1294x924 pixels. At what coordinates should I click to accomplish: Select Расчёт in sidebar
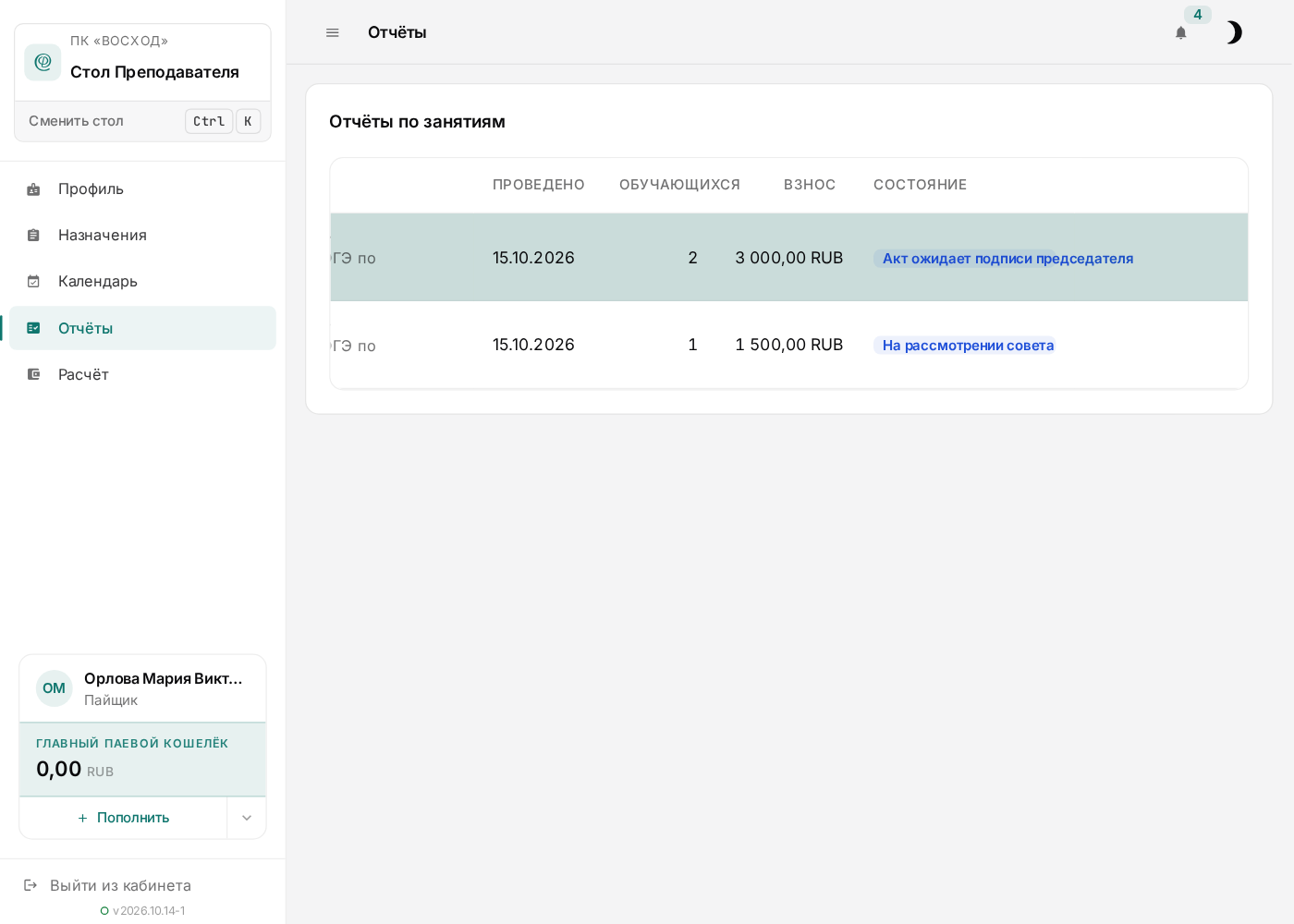coord(142,374)
